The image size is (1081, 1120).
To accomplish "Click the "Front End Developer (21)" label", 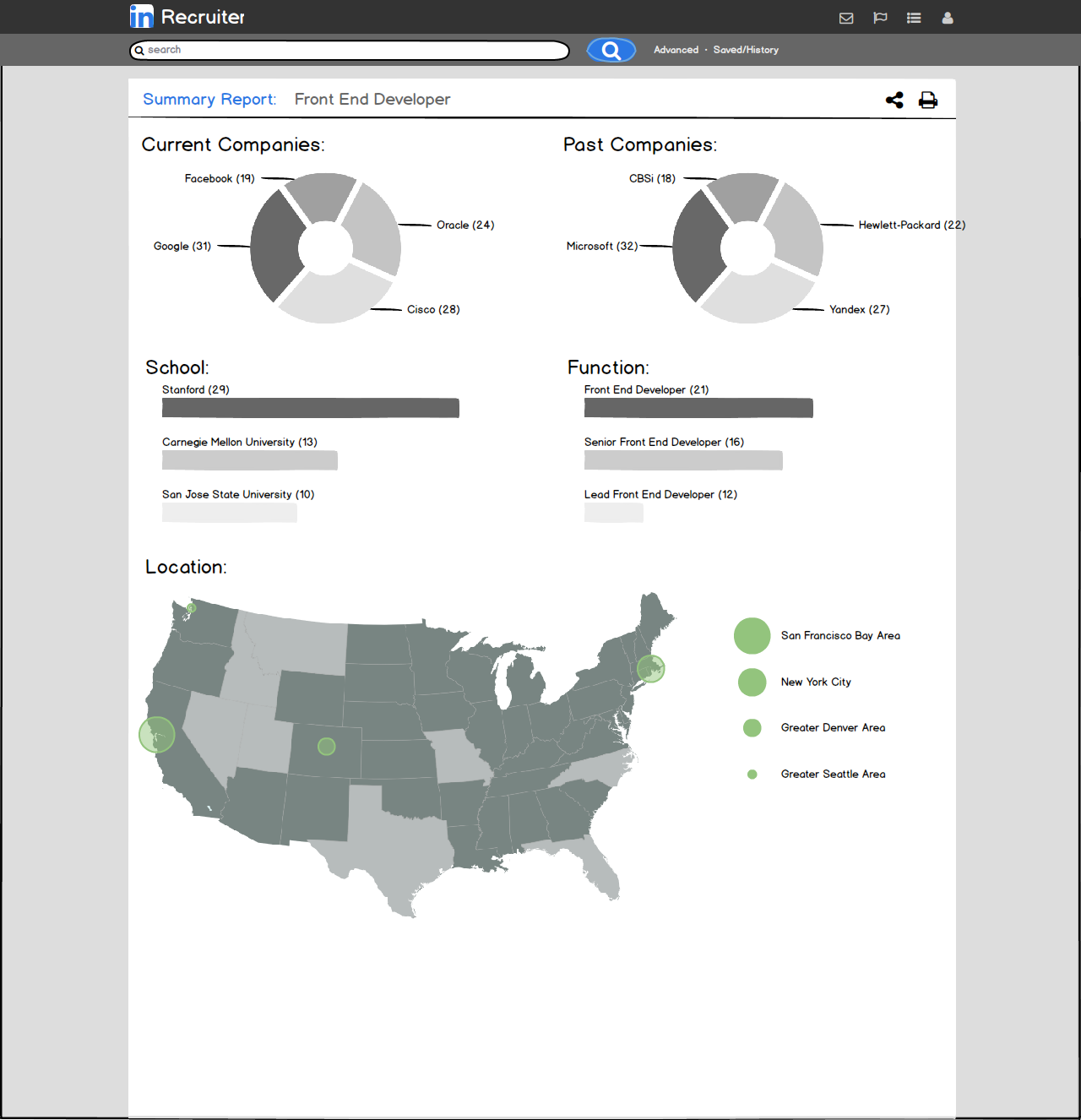I will 647,390.
